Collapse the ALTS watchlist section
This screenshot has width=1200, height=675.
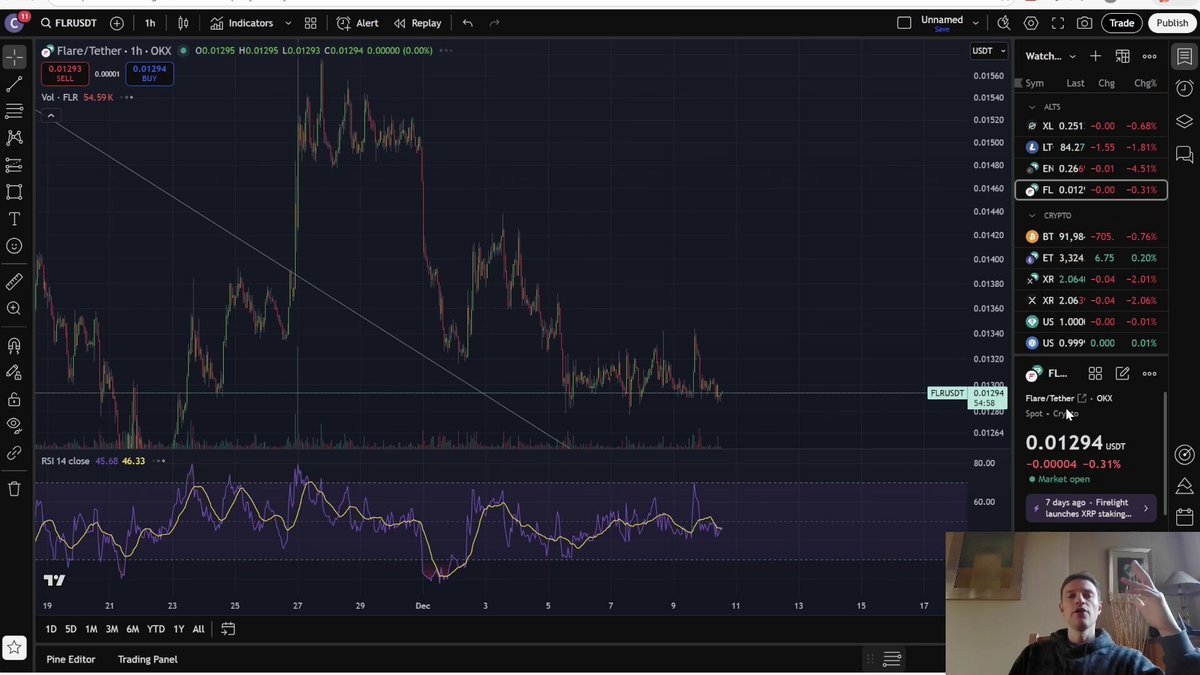coord(1032,107)
